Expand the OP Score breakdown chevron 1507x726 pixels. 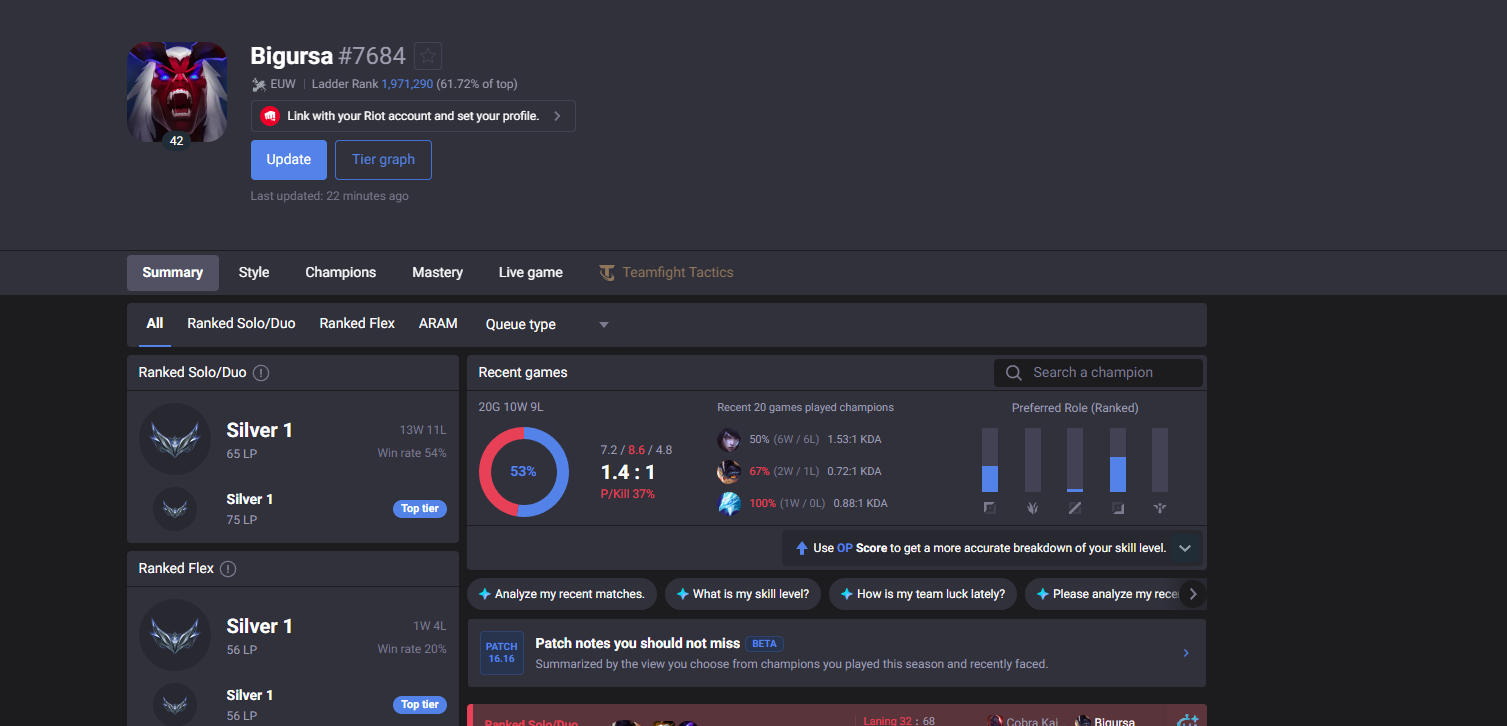coord(1185,549)
